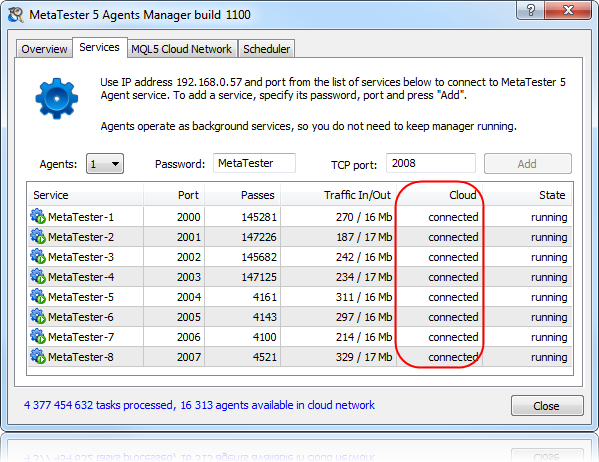Switch to the Overview tab

point(44,49)
